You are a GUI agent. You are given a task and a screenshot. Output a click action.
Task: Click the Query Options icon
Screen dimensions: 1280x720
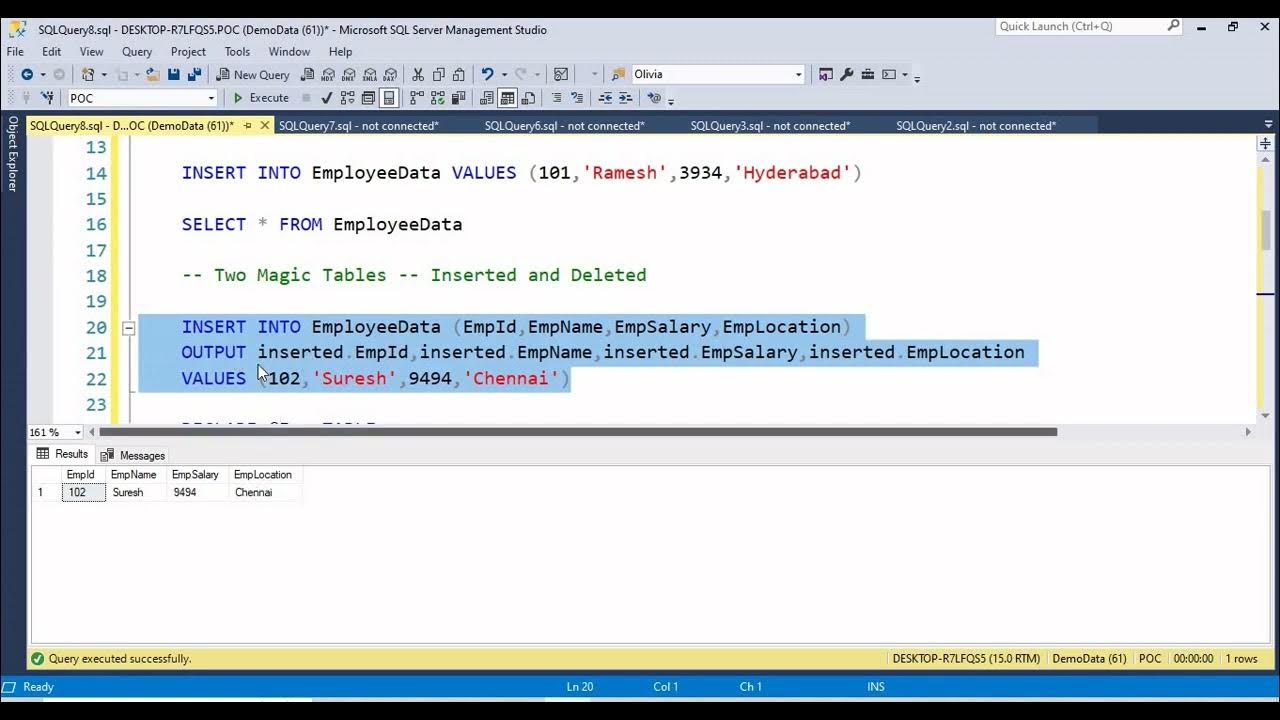click(x=368, y=98)
